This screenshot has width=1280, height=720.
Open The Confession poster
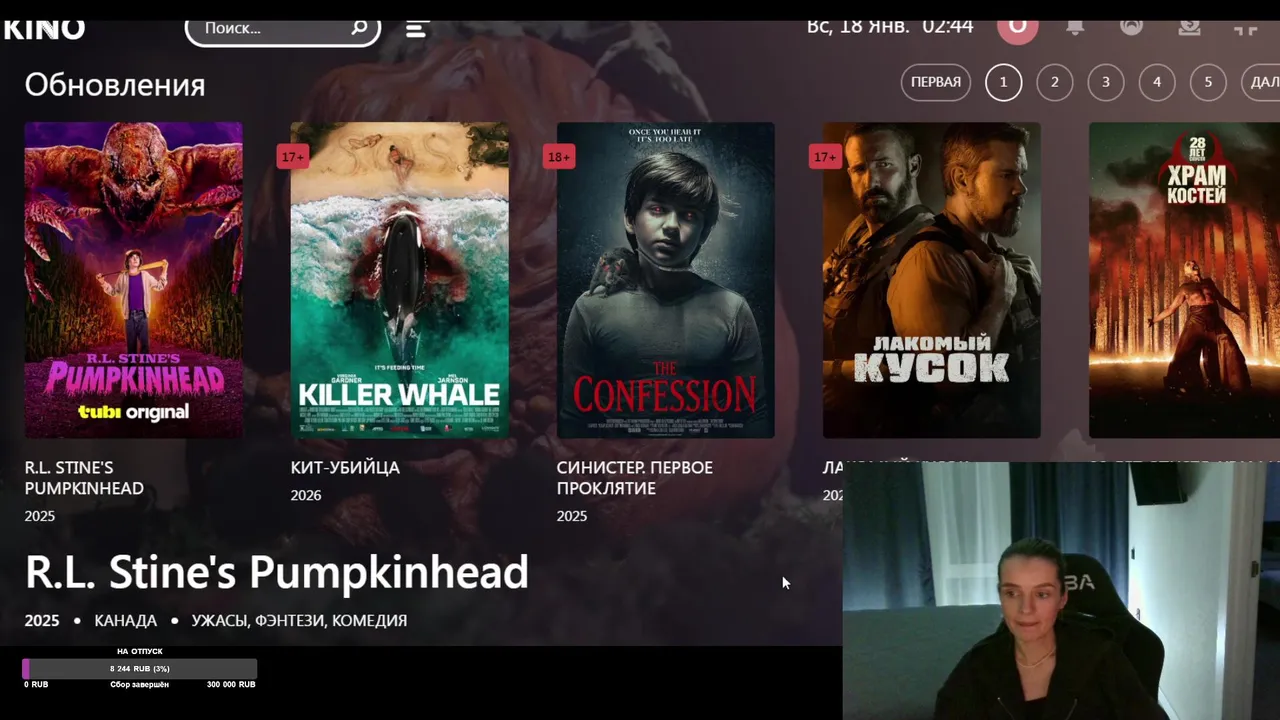[x=665, y=280]
